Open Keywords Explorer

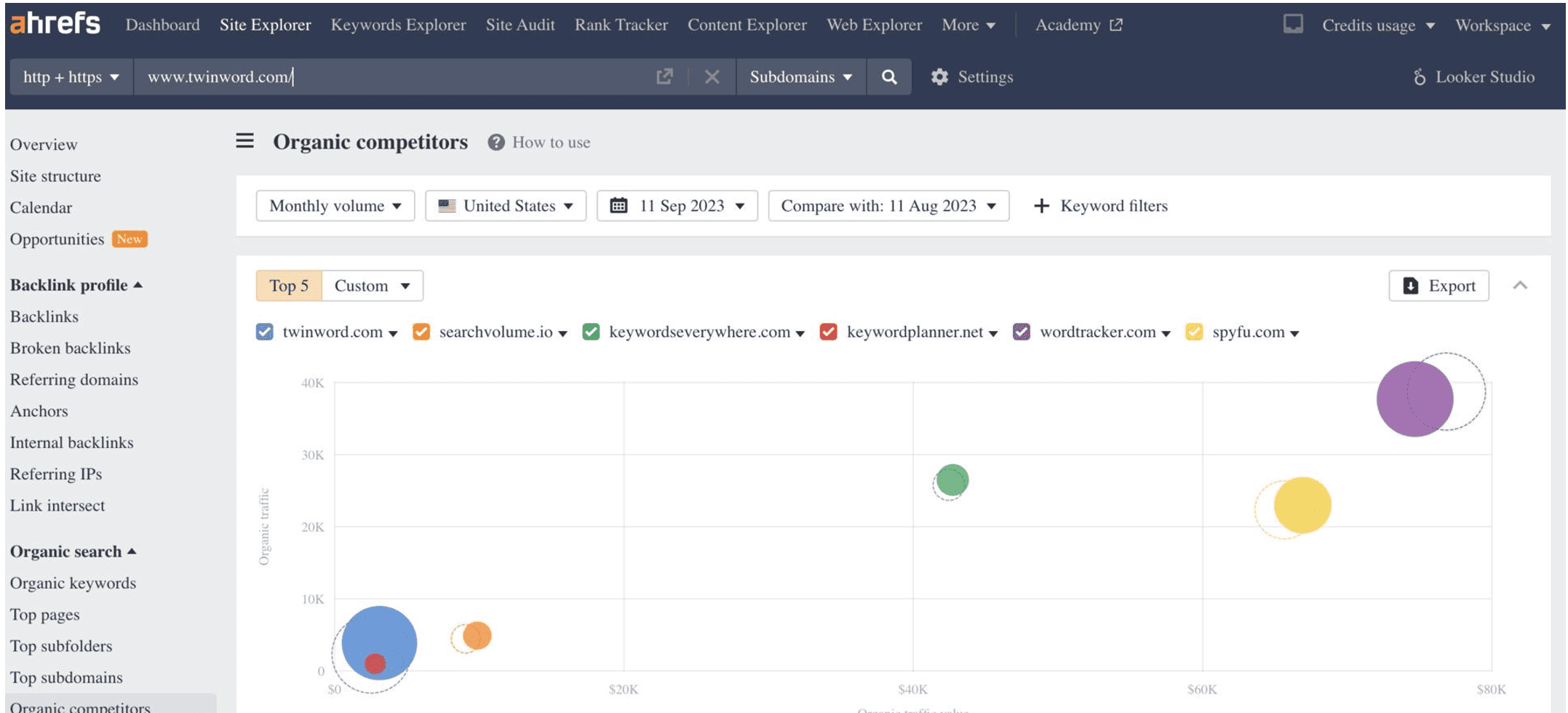coord(398,25)
